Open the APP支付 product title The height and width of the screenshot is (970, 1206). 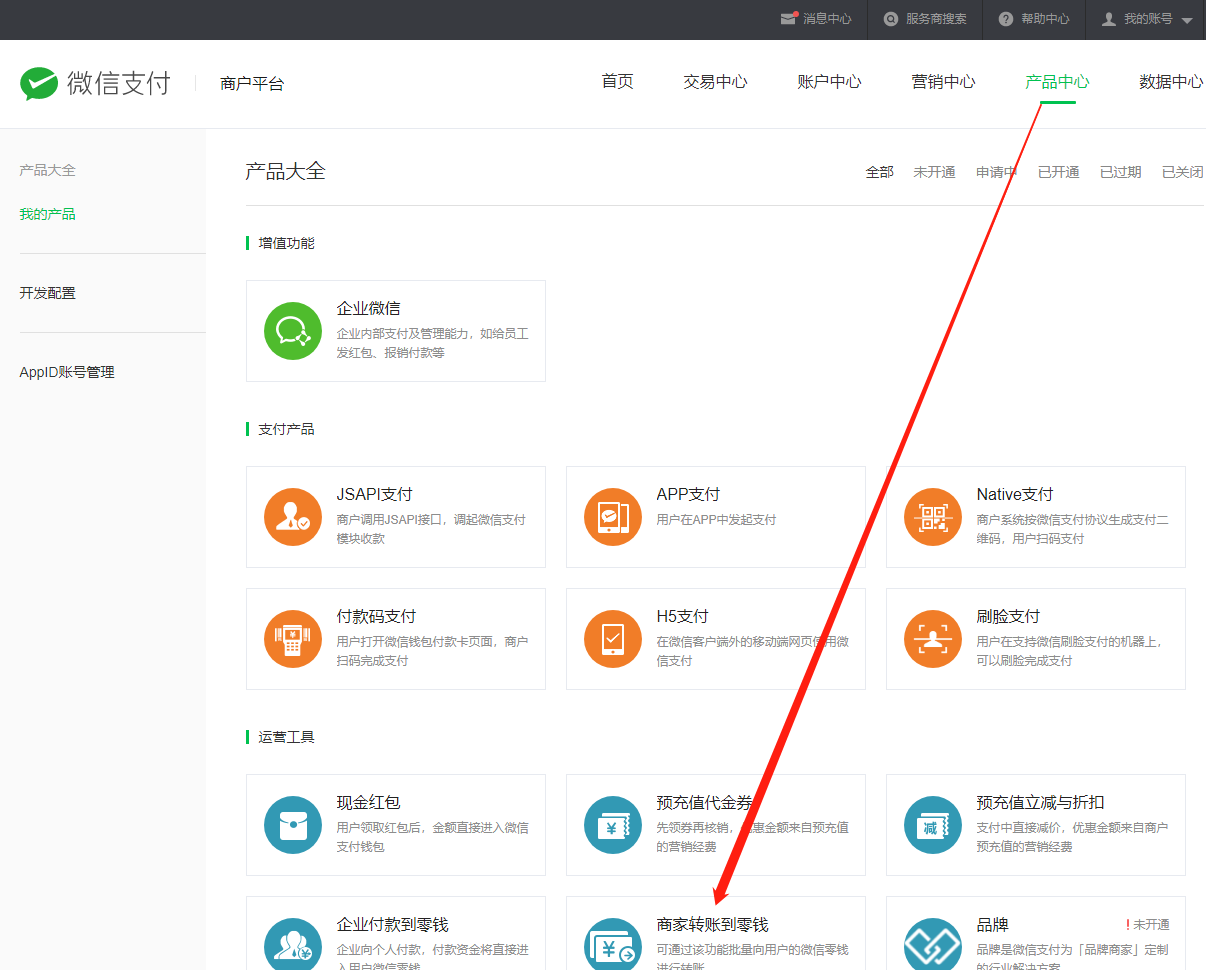click(x=688, y=495)
